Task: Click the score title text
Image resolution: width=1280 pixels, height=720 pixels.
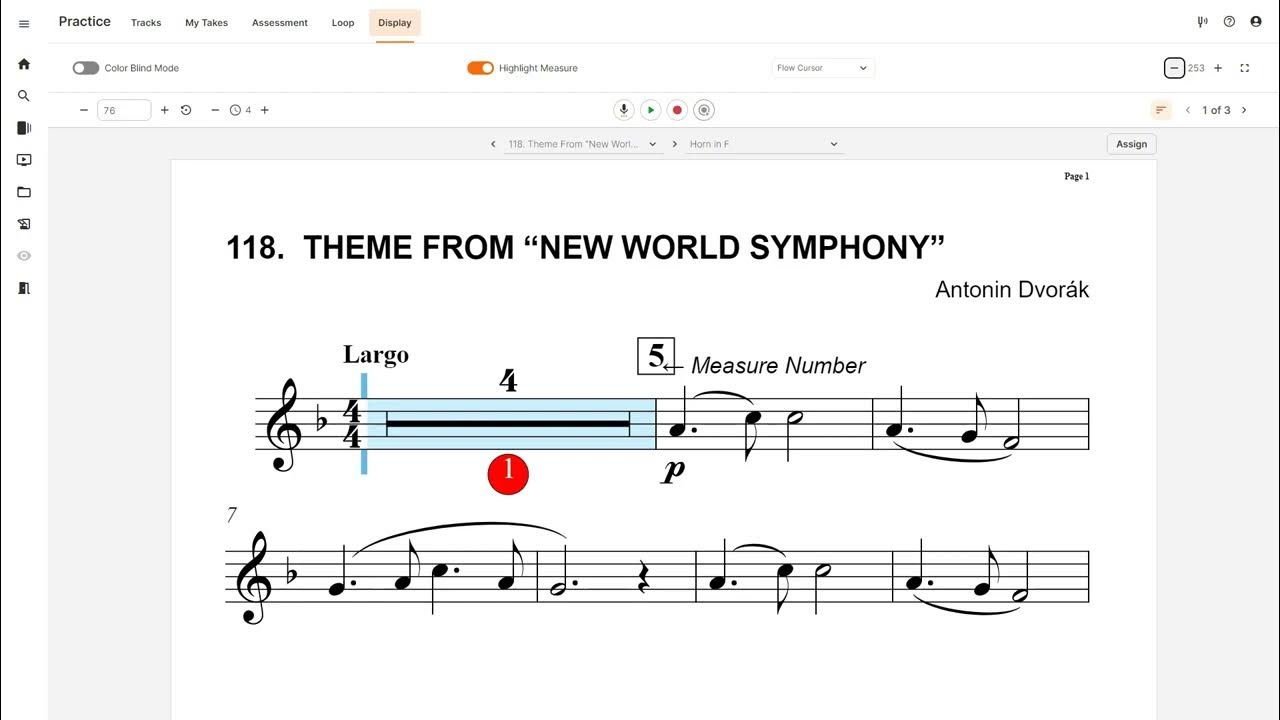Action: pyautogui.click(x=585, y=247)
